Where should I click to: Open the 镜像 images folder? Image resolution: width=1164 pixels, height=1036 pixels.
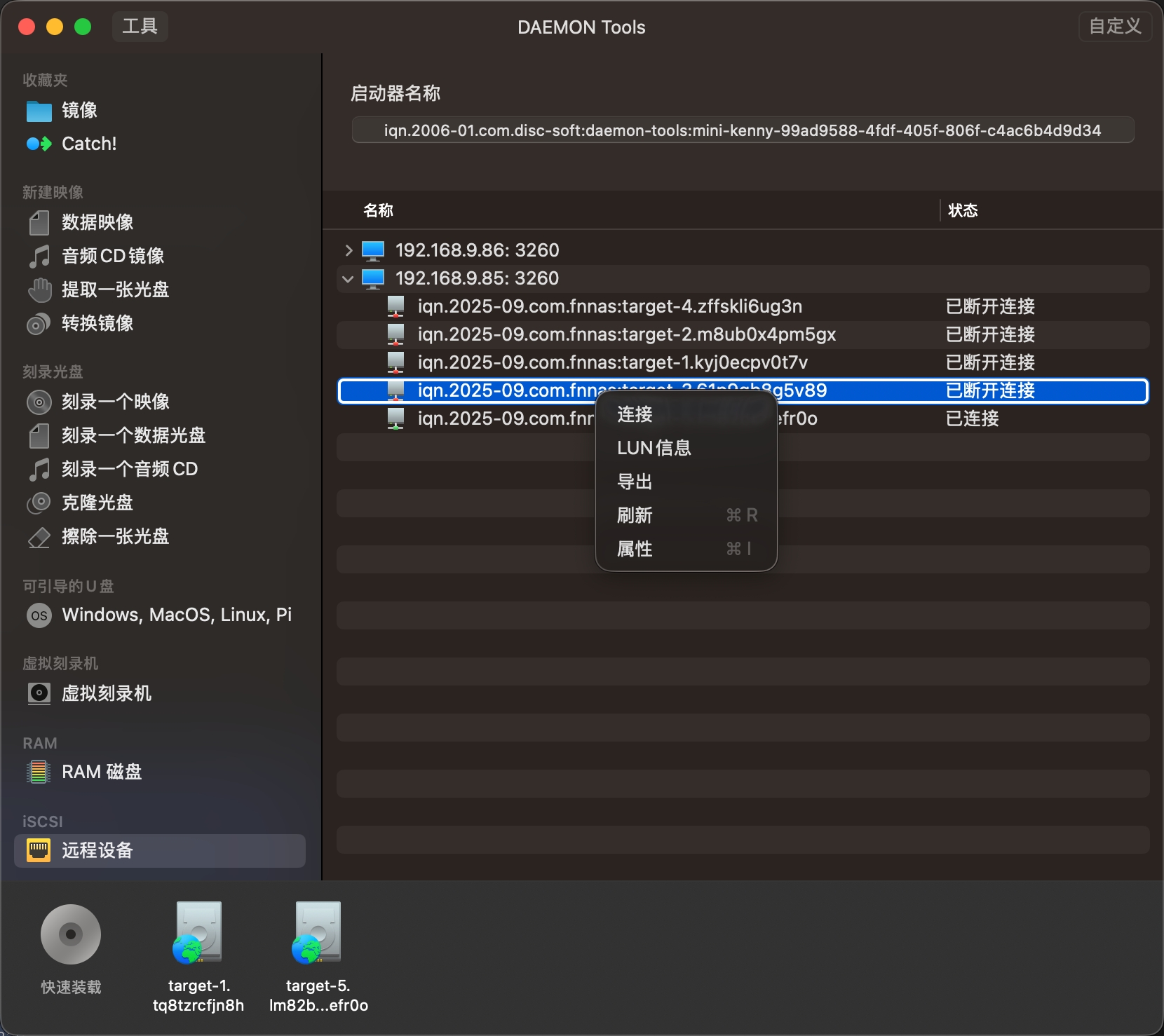79,110
